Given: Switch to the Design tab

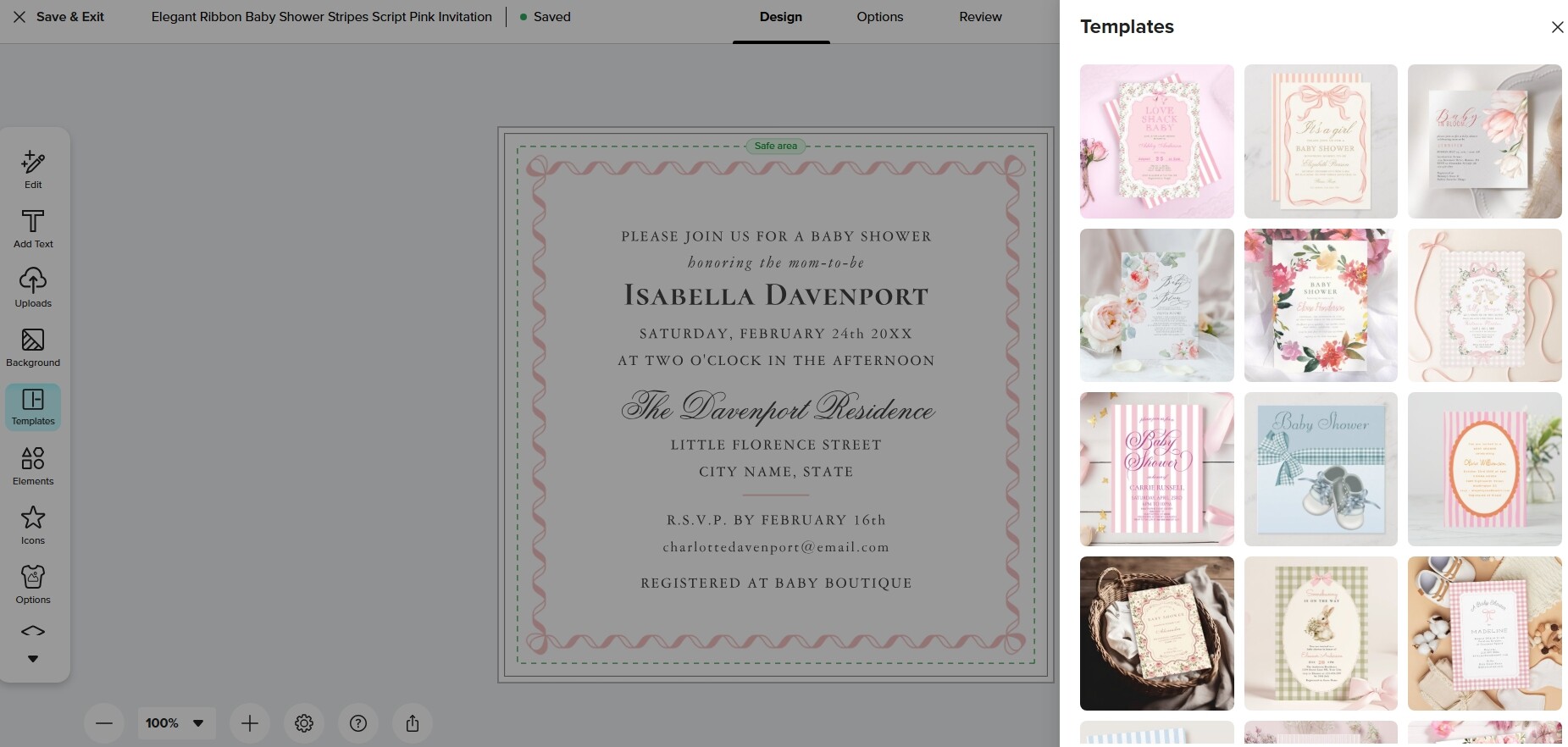Looking at the screenshot, I should coord(781,17).
